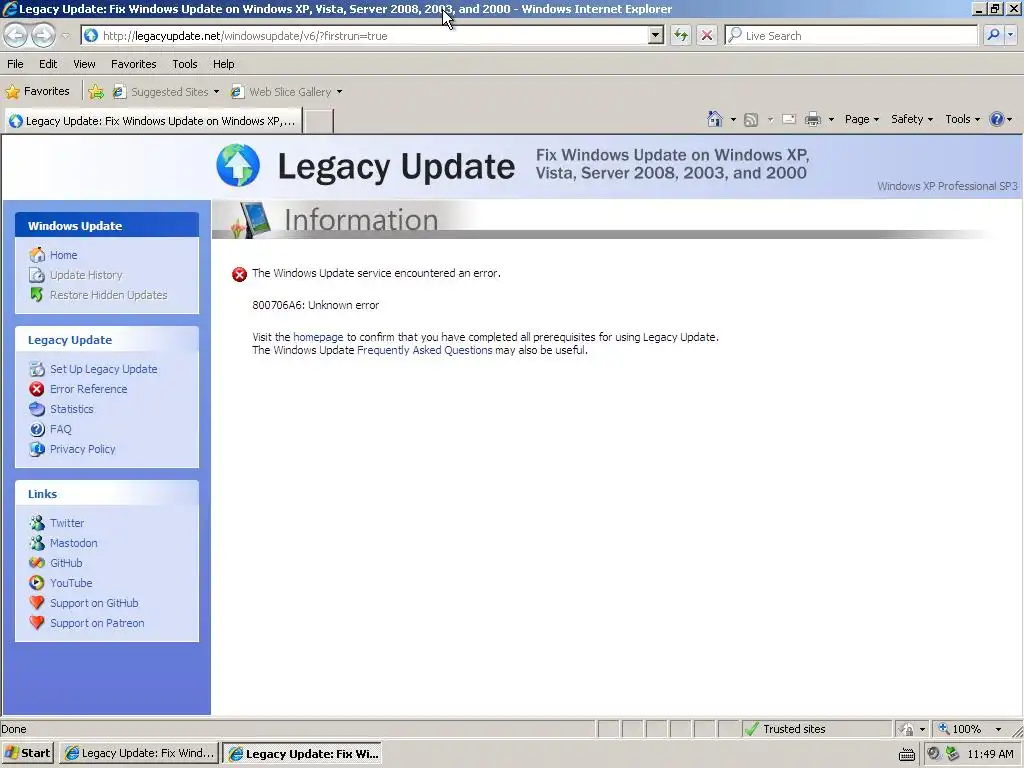Screen dimensions: 1024x768
Task: Click the browser Forward button
Action: tap(43, 35)
